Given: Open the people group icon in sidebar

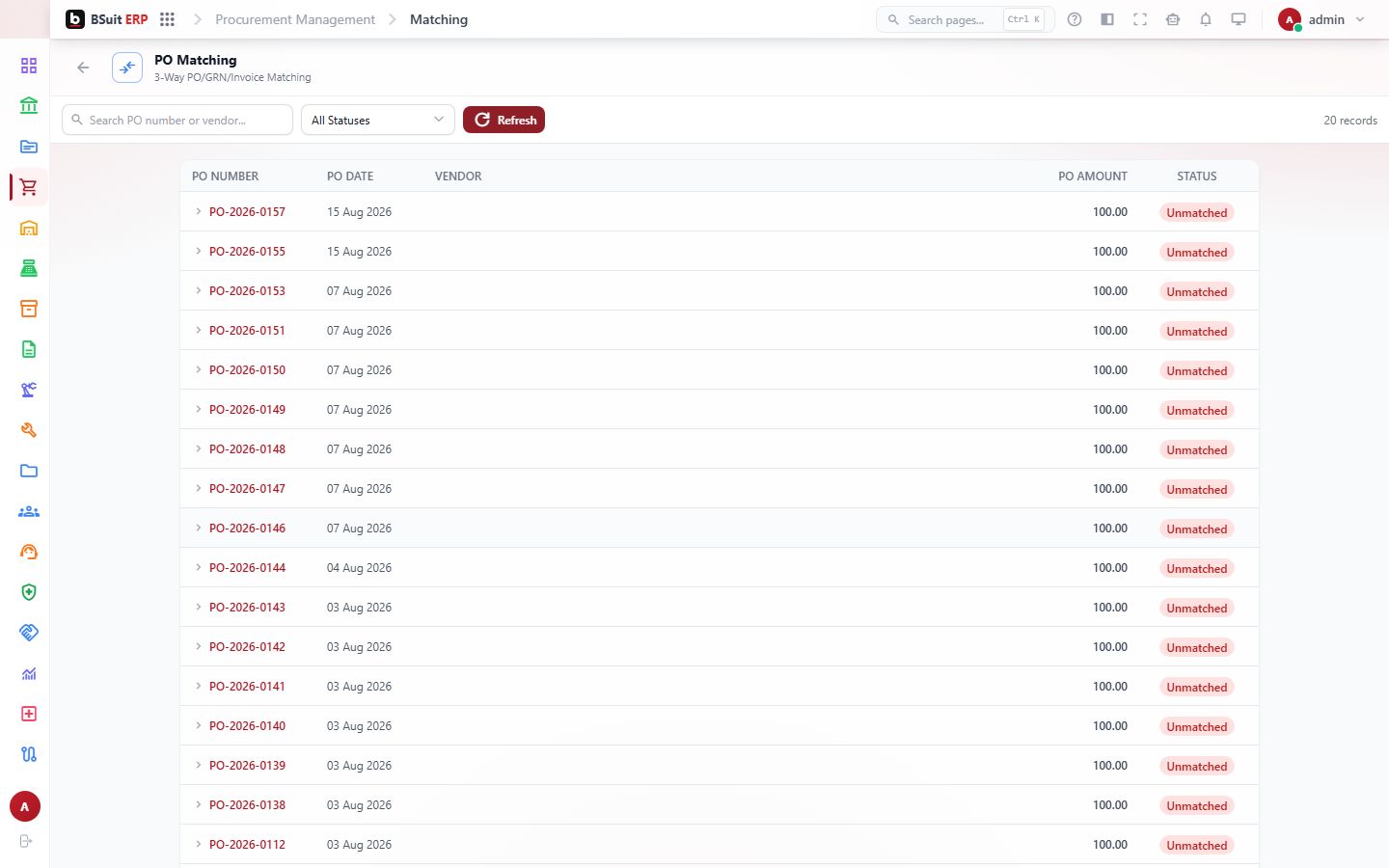Looking at the screenshot, I should click(x=29, y=511).
